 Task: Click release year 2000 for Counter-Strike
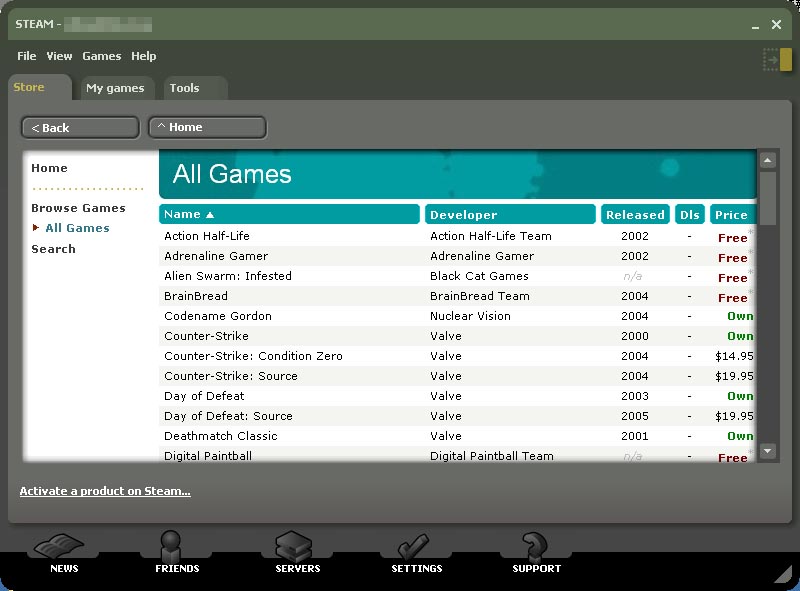tap(635, 336)
